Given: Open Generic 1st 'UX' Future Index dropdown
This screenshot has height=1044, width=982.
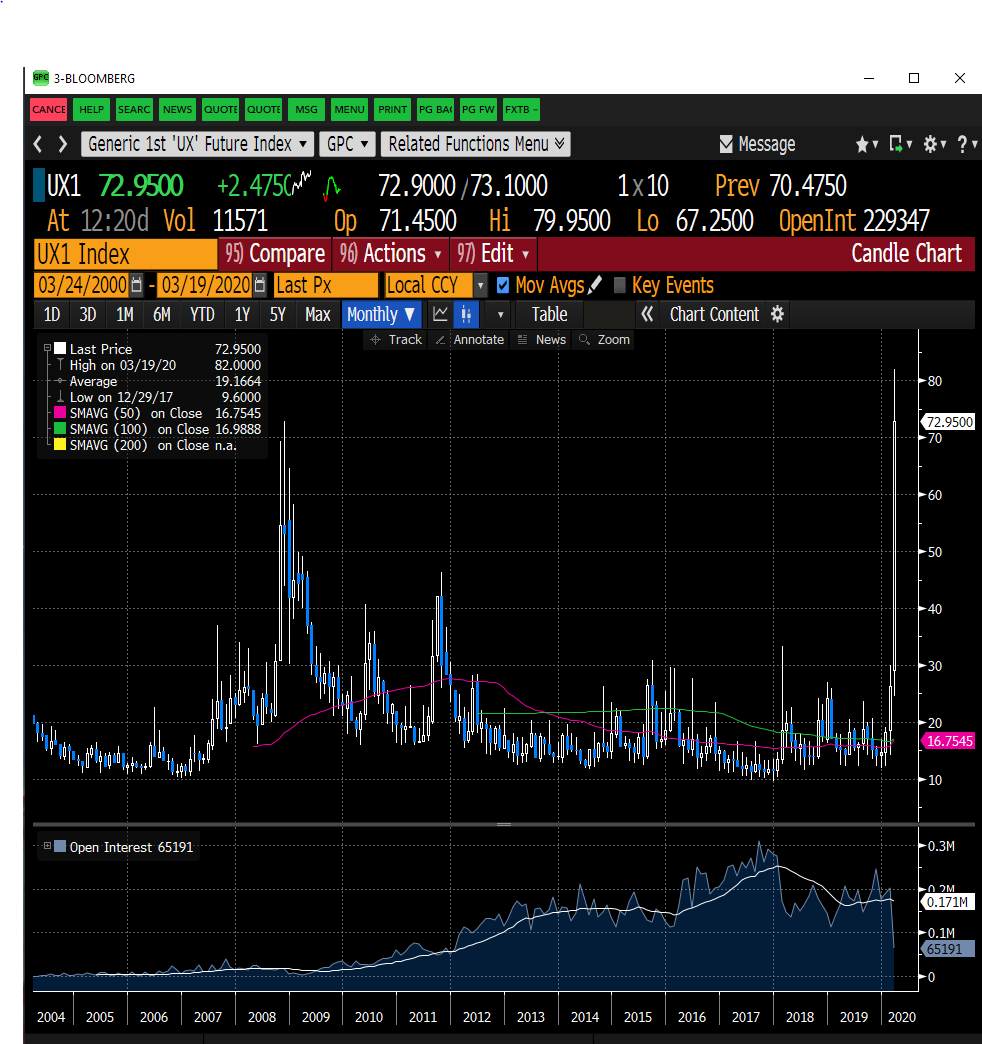Looking at the screenshot, I should [197, 144].
